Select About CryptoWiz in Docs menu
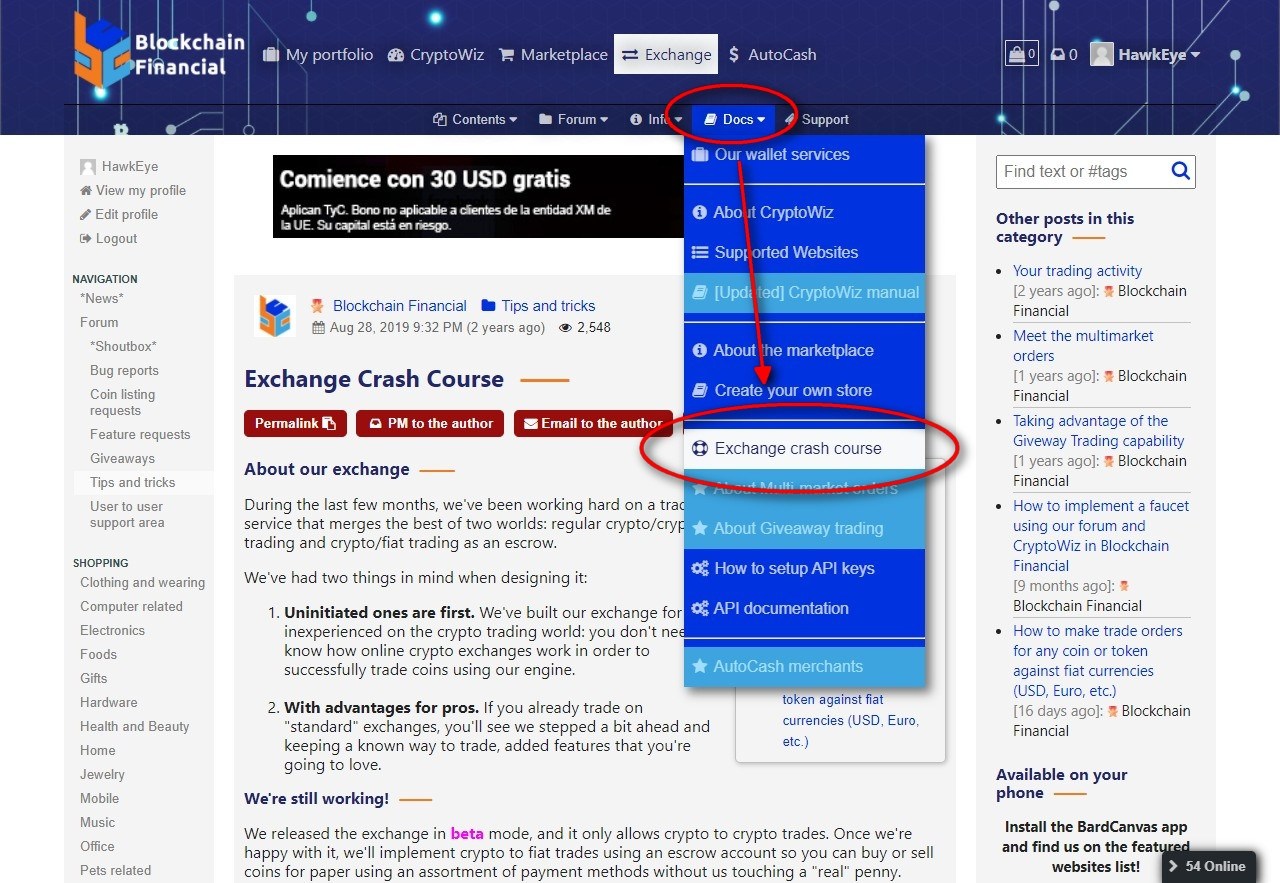The height and width of the screenshot is (883, 1280). pos(805,213)
